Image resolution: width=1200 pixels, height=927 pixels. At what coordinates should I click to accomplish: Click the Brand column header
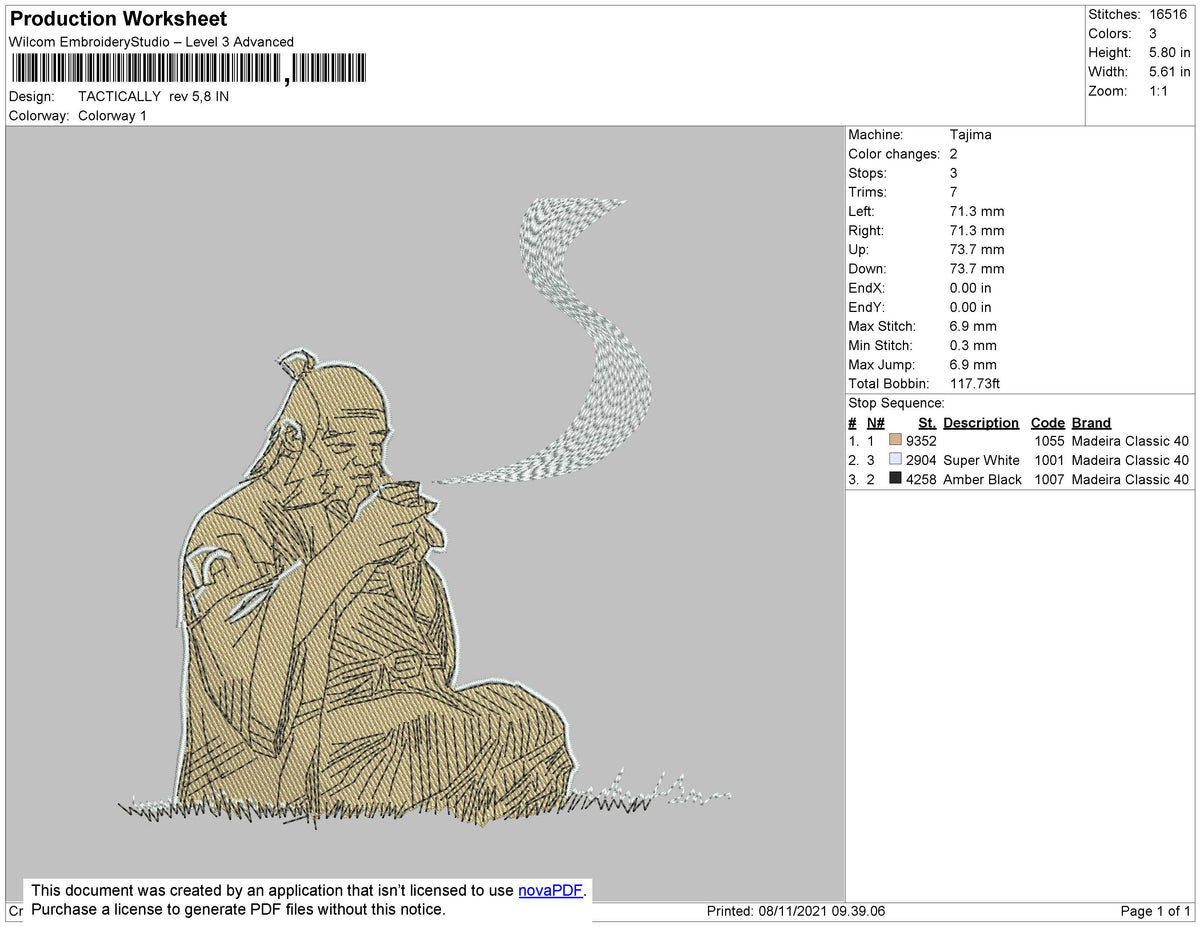click(x=1091, y=423)
